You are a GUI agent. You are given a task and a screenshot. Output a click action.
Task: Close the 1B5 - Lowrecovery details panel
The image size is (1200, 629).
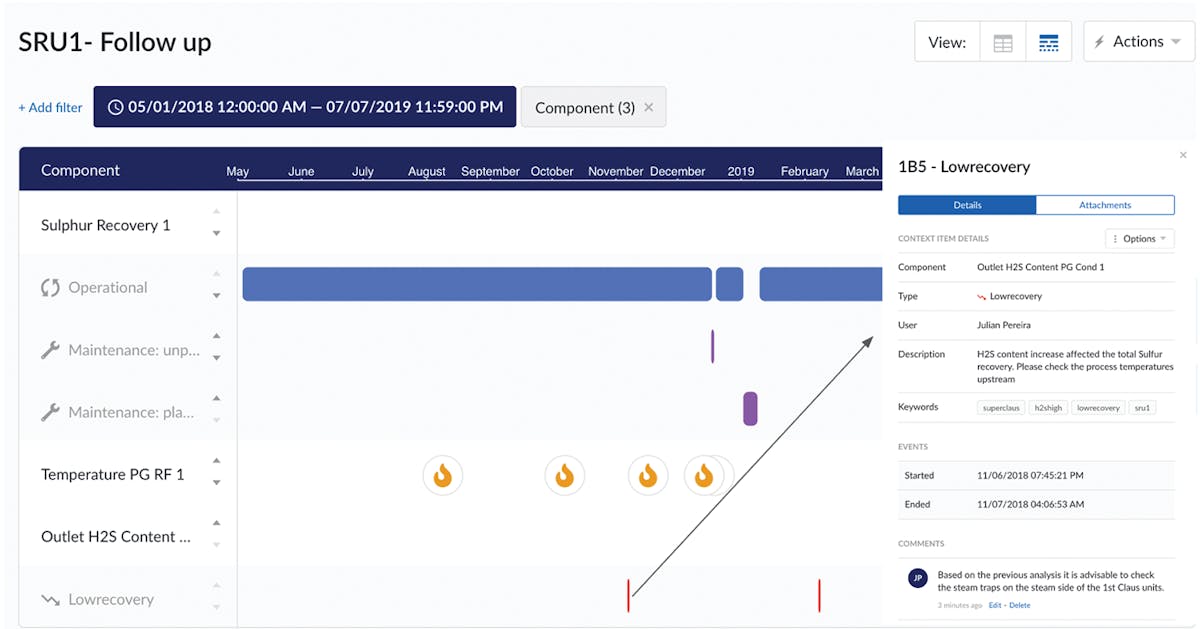pyautogui.click(x=1183, y=155)
